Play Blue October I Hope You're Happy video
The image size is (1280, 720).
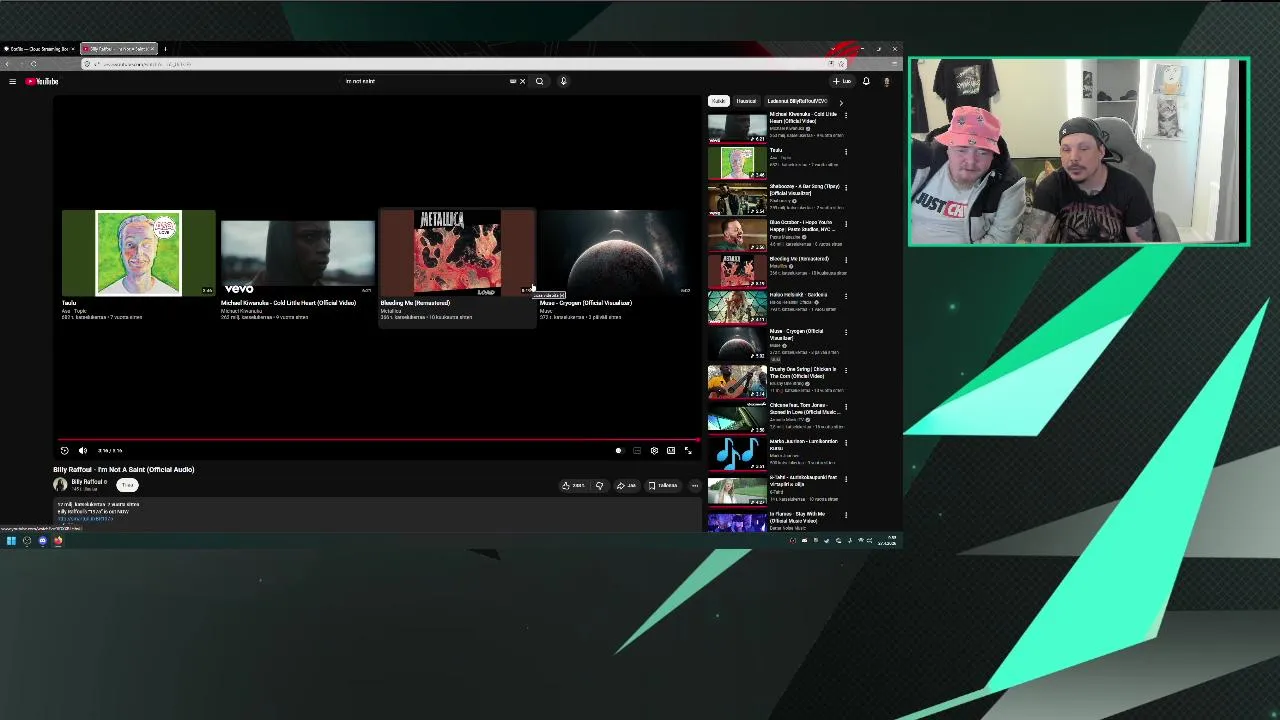click(x=776, y=235)
